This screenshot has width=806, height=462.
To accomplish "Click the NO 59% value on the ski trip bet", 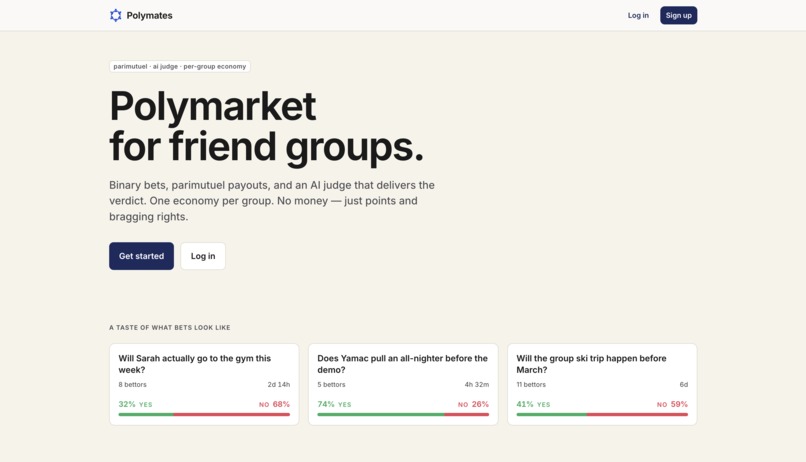I will click(x=672, y=404).
